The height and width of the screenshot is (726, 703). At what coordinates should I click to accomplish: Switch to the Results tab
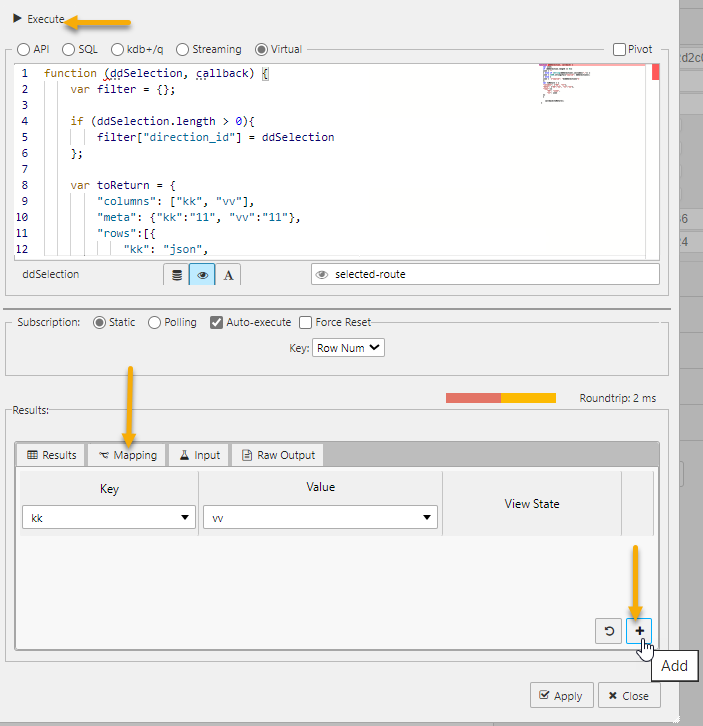[x=51, y=455]
